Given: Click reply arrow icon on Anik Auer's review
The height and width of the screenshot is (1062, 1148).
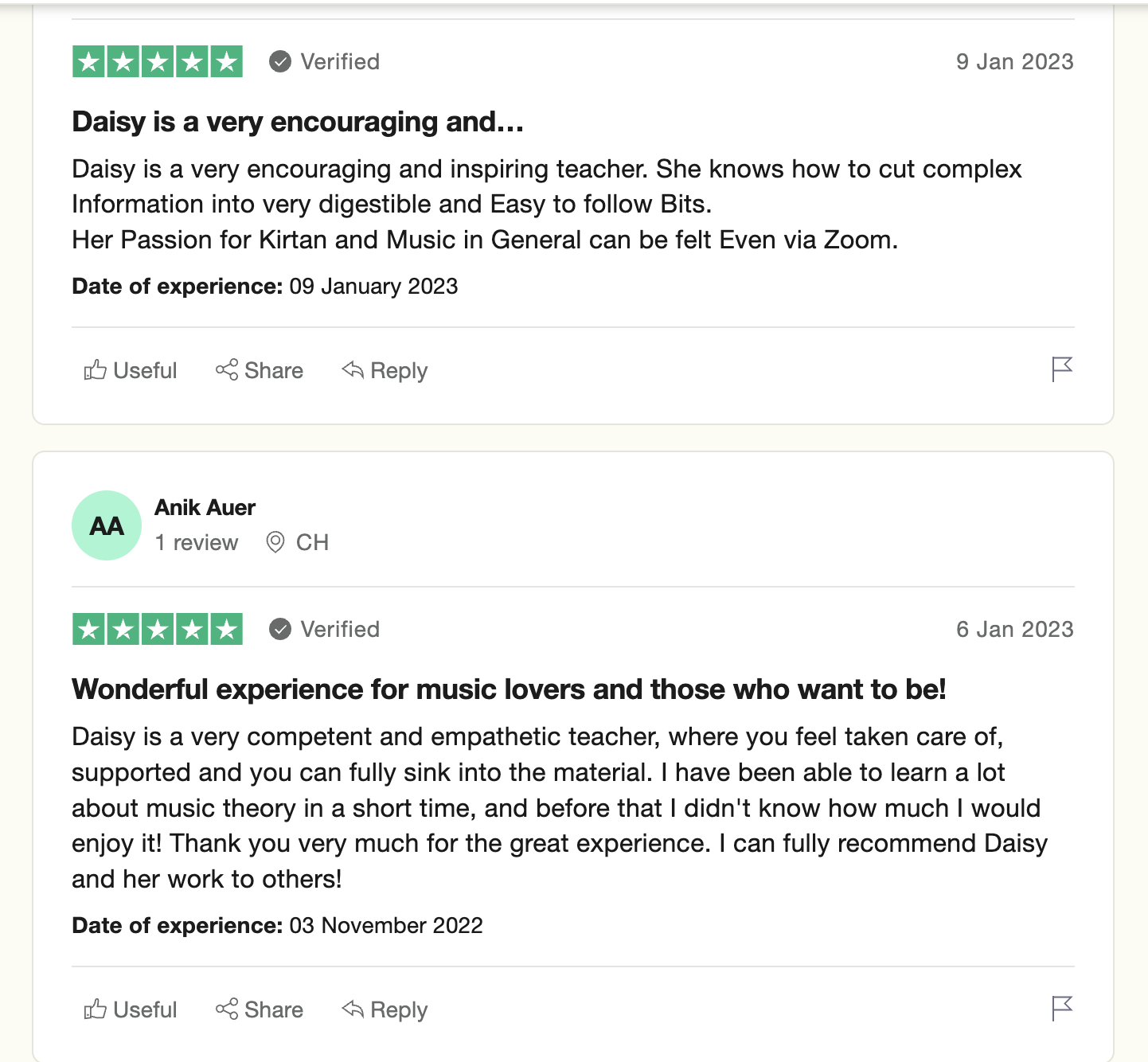Looking at the screenshot, I should pos(353,1009).
